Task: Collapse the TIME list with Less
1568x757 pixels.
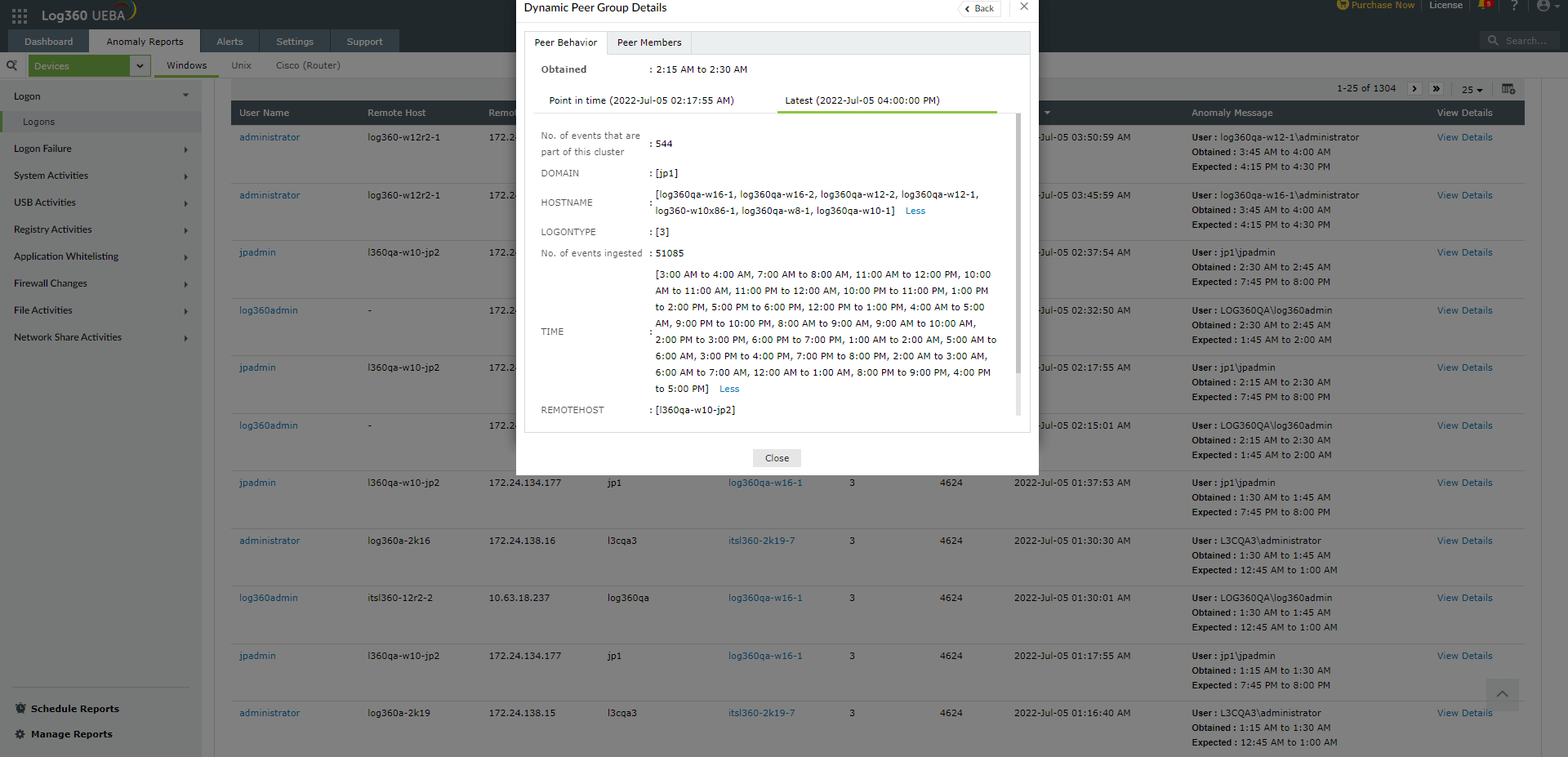Action: point(729,389)
